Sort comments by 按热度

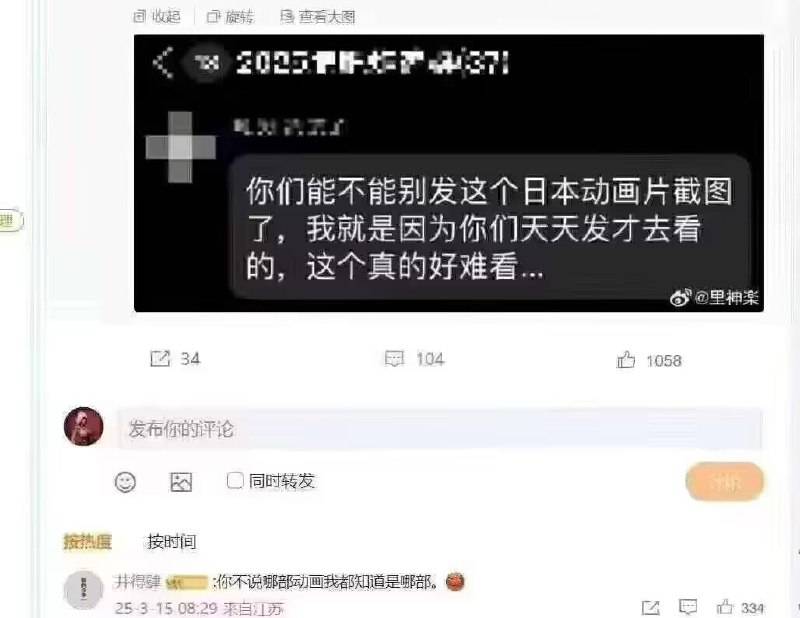point(88,541)
